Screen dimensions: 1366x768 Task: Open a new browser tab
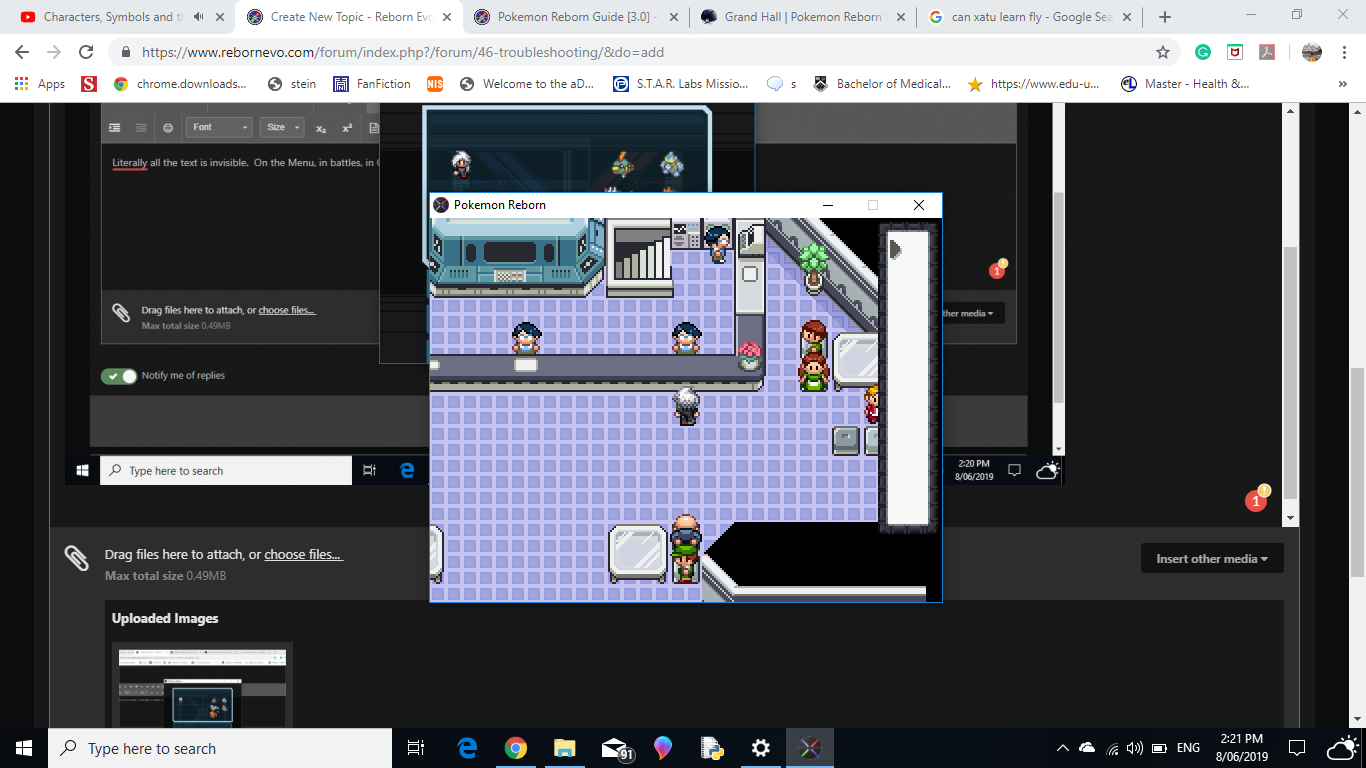1164,17
